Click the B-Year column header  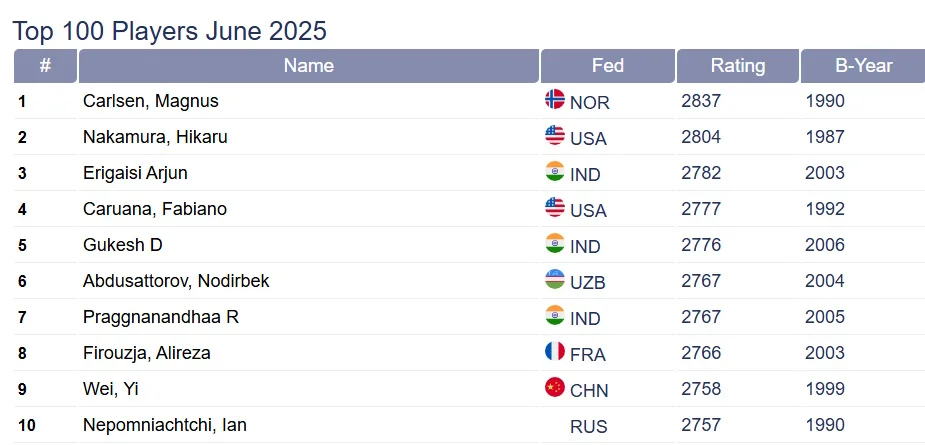click(863, 66)
